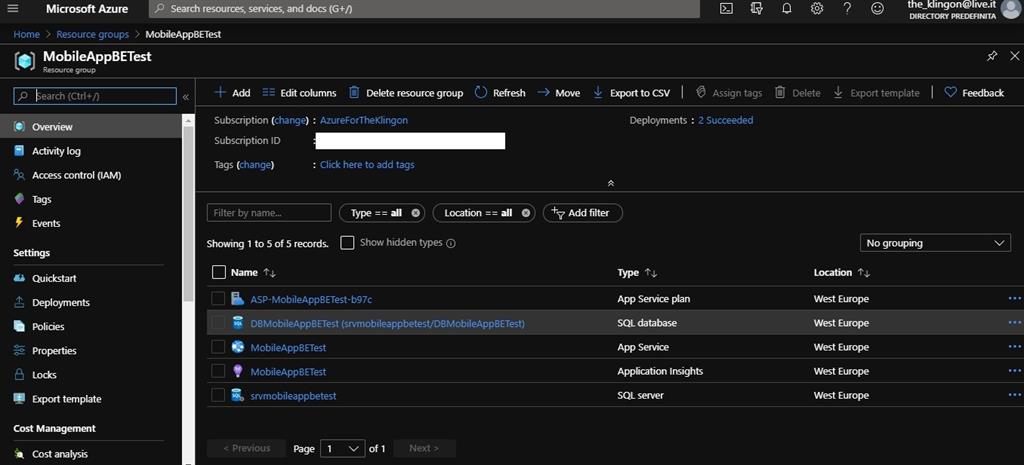1024x465 pixels.
Task: Open the page number dropdown
Action: pyautogui.click(x=343, y=448)
